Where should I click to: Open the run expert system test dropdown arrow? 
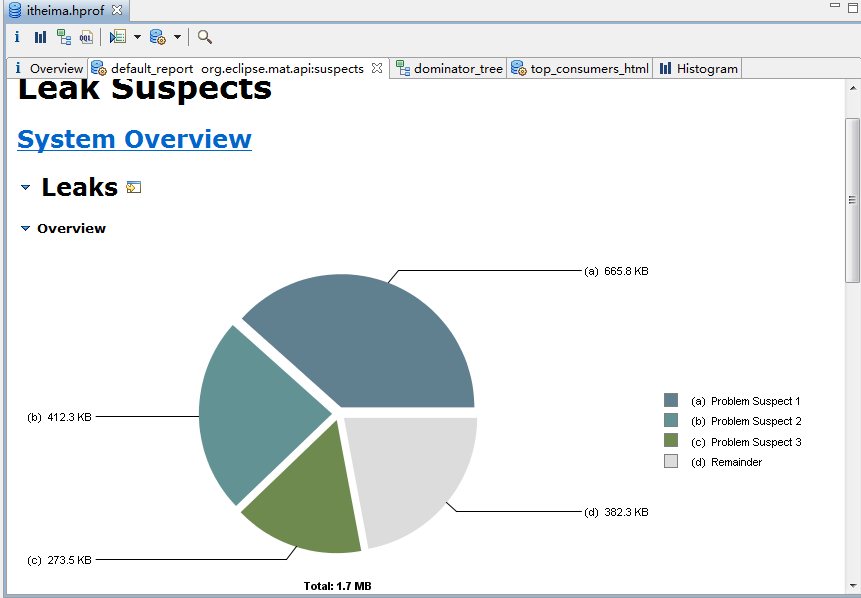coord(137,37)
